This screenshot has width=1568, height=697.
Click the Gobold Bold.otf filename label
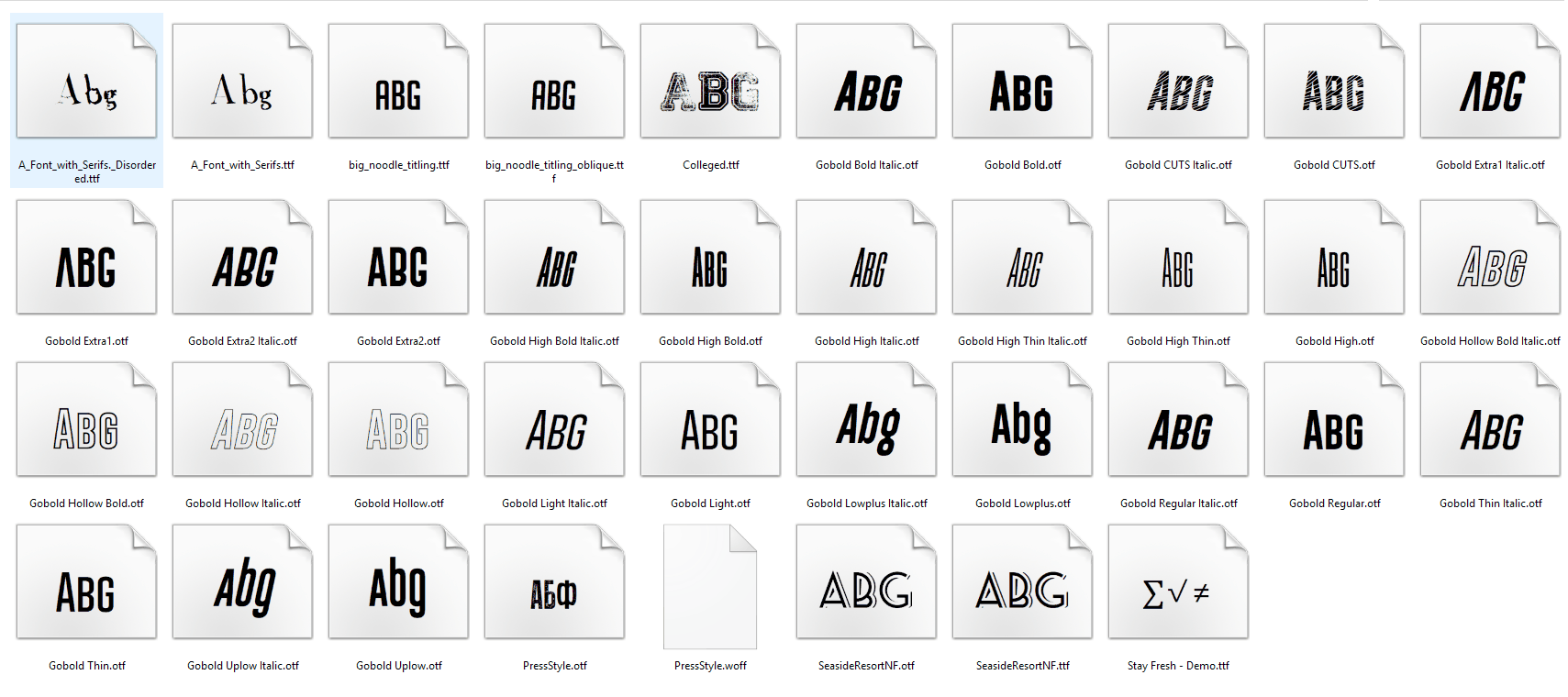tap(1022, 165)
